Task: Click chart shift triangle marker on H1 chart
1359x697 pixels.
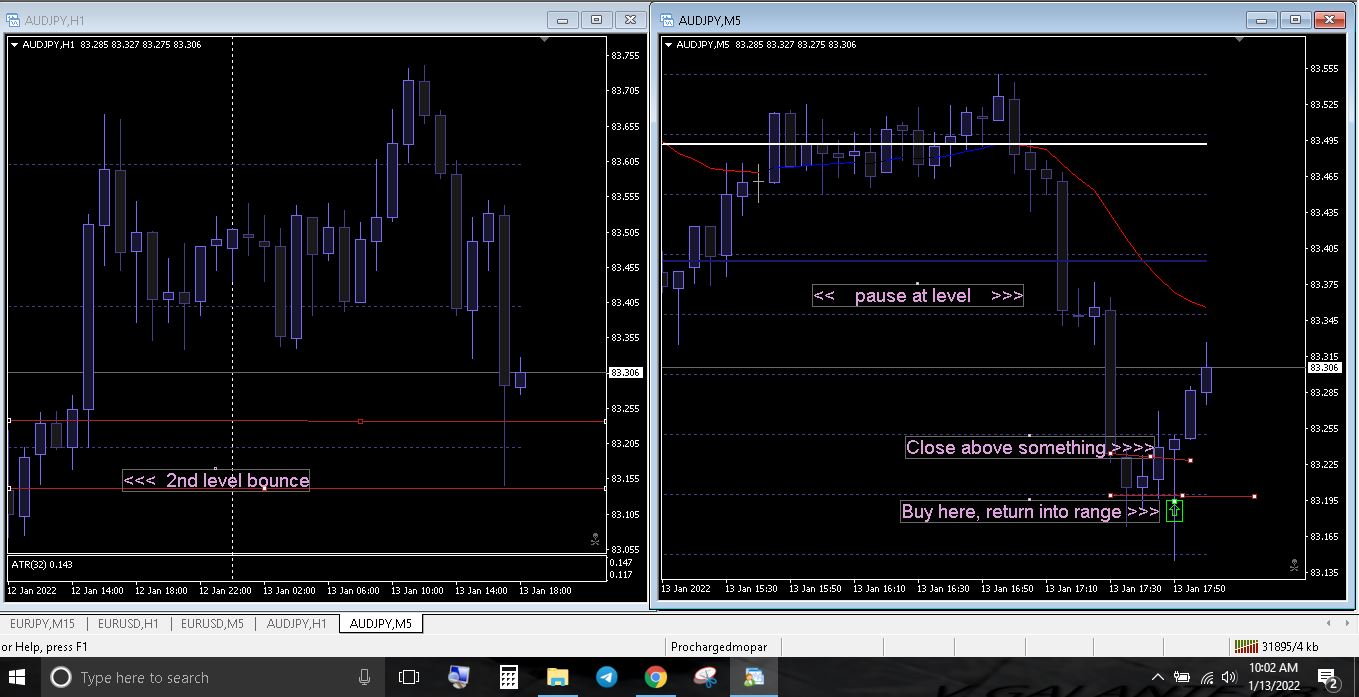Action: [544, 40]
